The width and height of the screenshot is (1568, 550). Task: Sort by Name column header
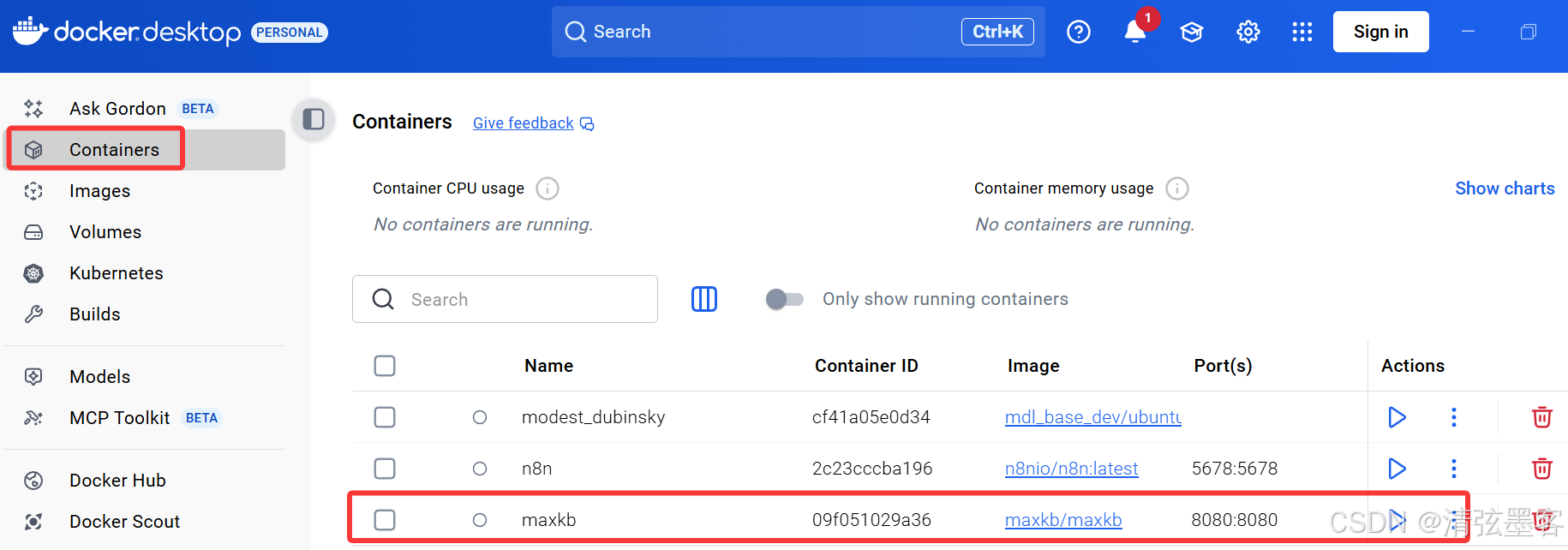549,366
